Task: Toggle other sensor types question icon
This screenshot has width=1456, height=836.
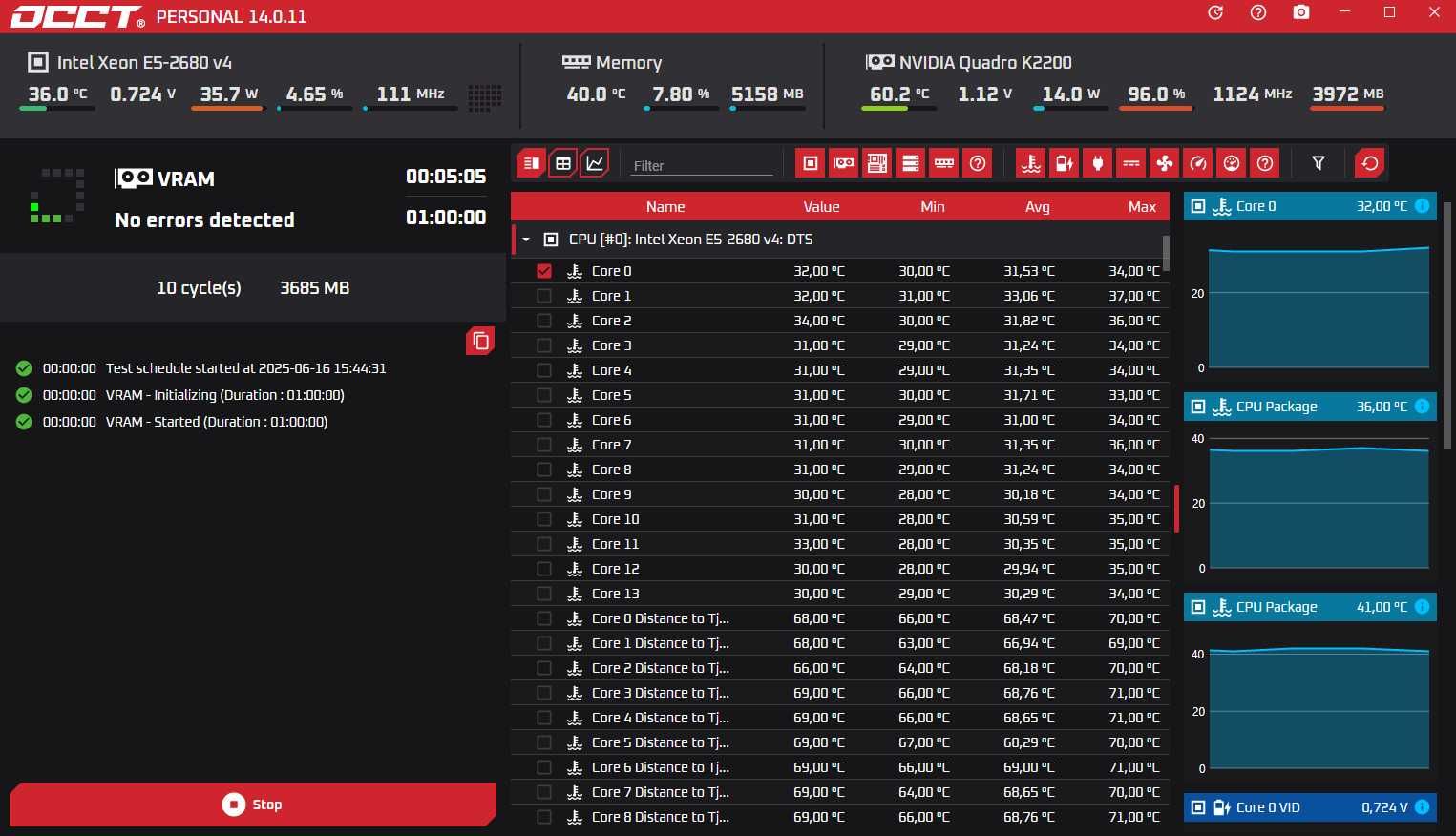Action: (1265, 163)
